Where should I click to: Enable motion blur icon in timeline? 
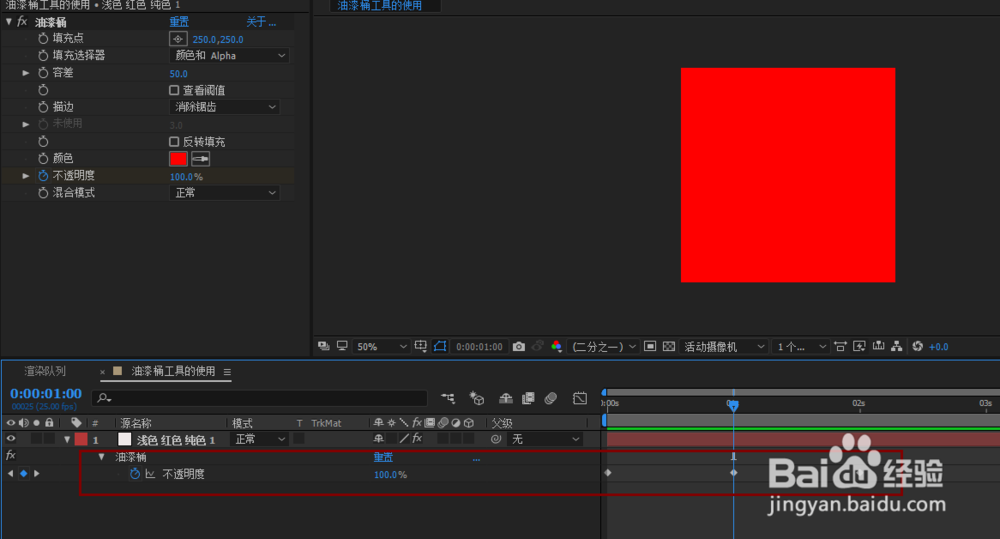[551, 398]
